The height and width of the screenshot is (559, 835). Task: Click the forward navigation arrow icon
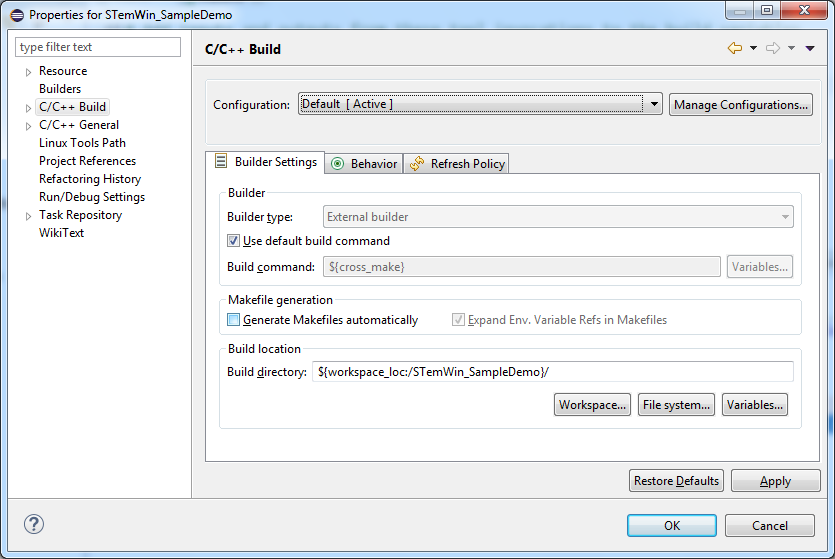click(x=773, y=48)
